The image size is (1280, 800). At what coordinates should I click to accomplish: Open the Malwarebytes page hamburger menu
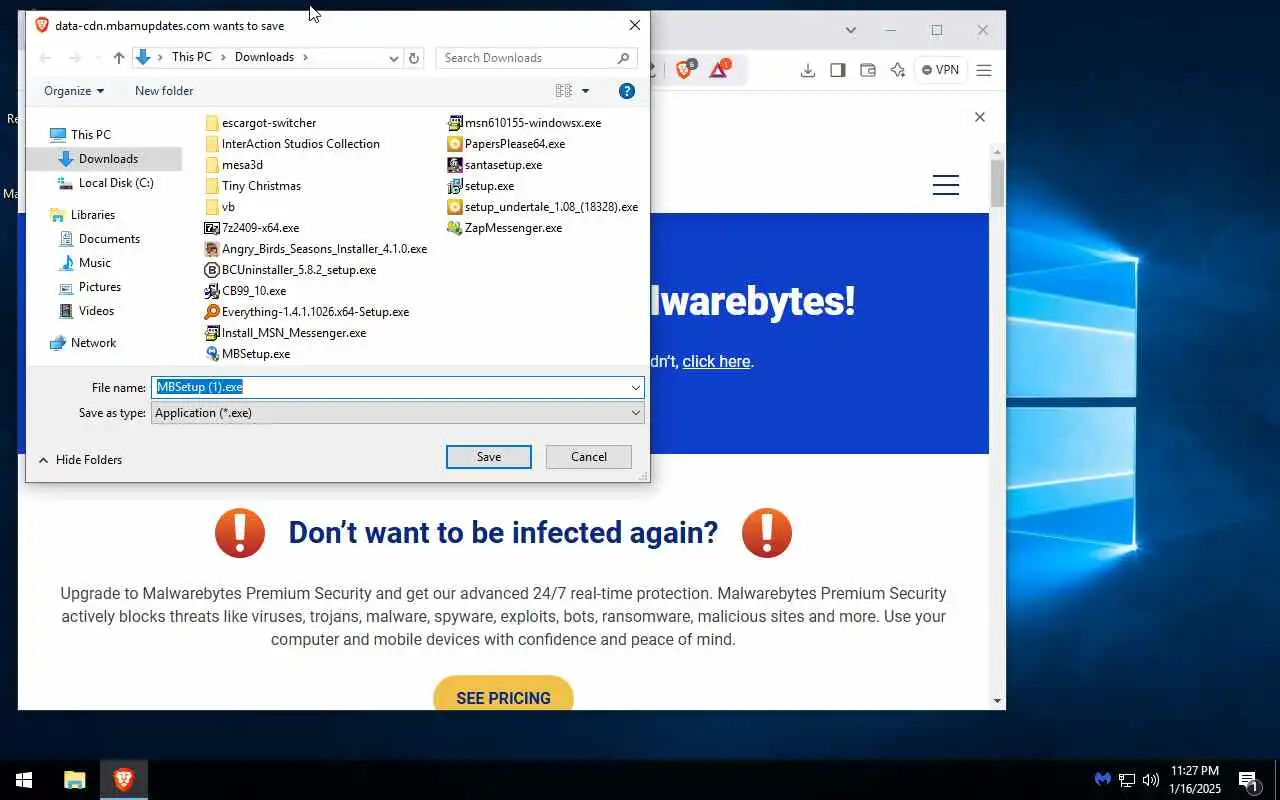pos(946,185)
